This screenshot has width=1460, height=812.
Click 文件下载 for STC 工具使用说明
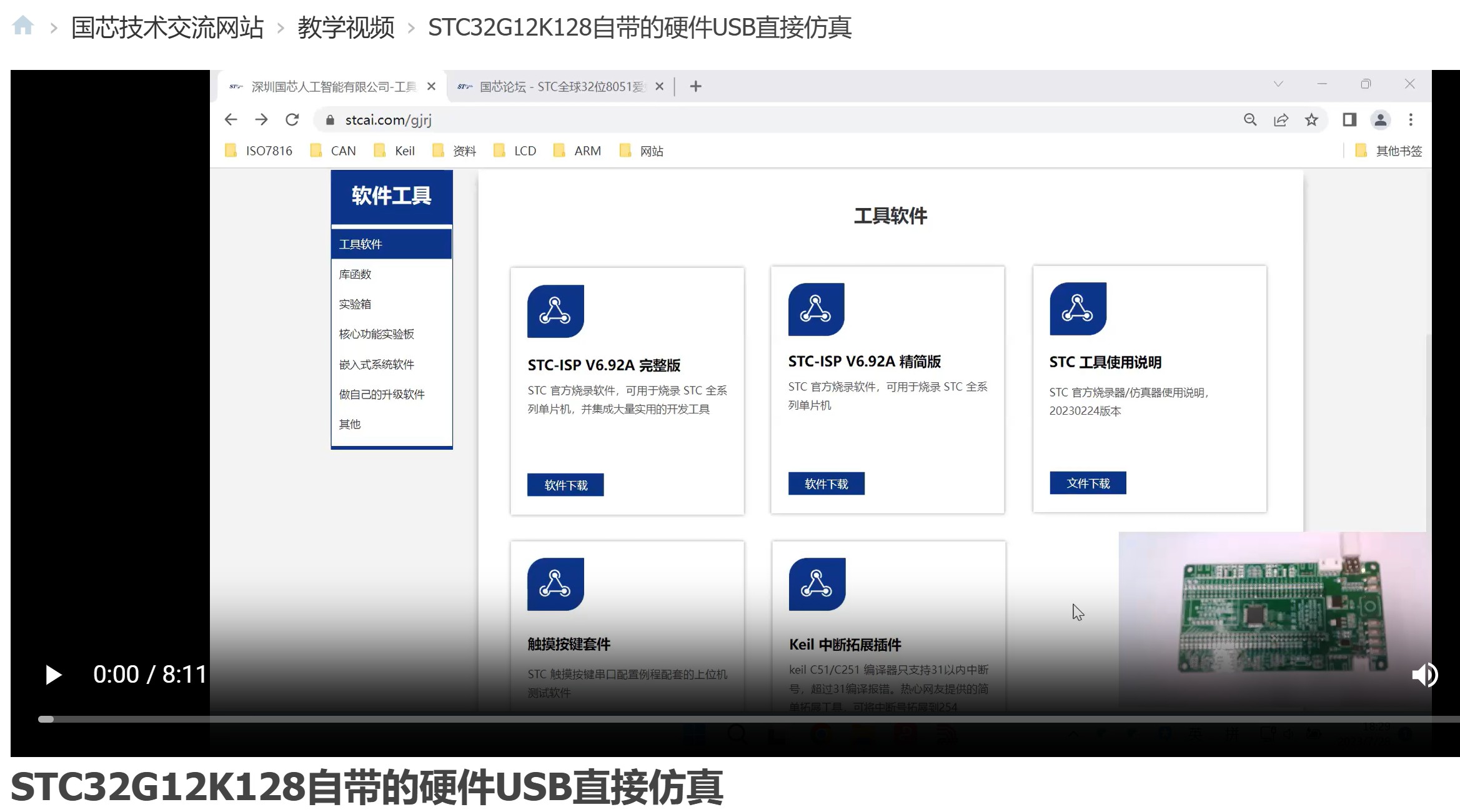tap(1088, 483)
